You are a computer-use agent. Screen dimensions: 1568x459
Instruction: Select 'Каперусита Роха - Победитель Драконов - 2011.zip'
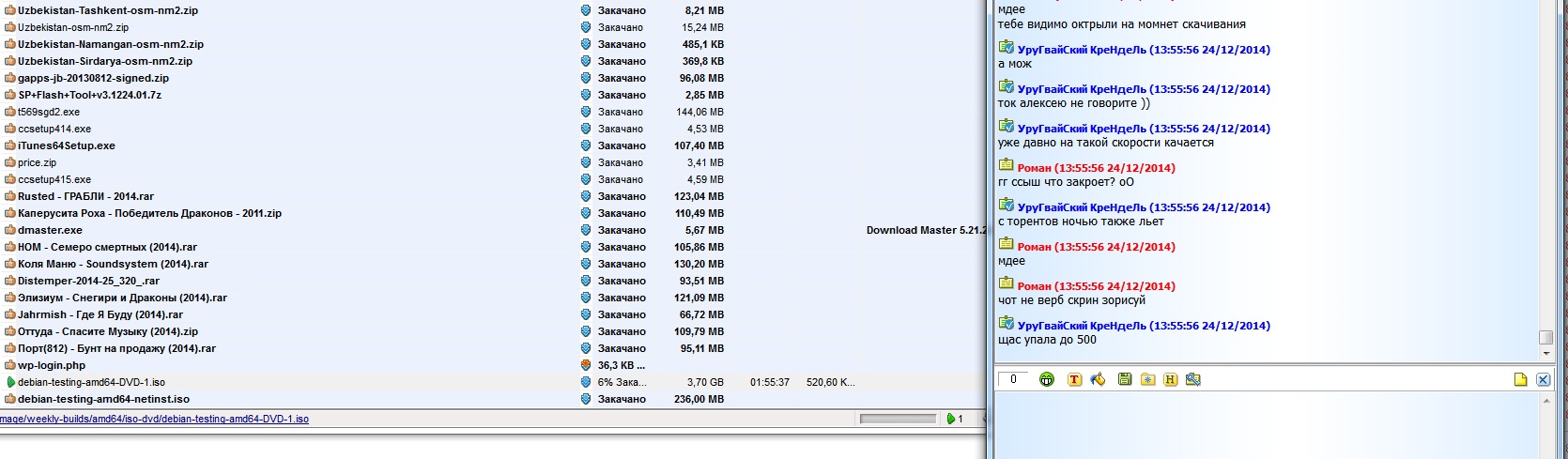[x=150, y=213]
